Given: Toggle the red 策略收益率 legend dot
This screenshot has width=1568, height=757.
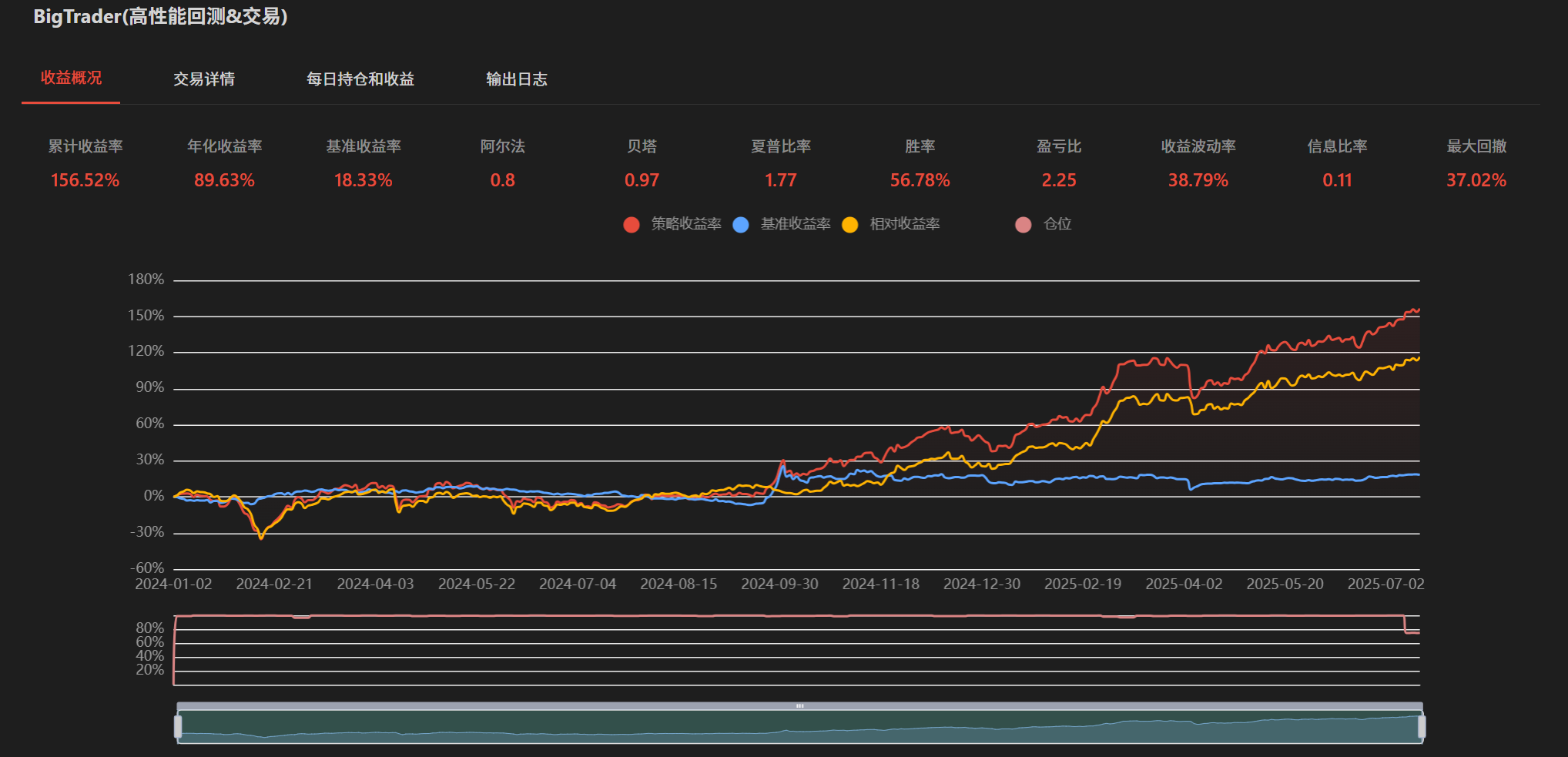Looking at the screenshot, I should pyautogui.click(x=632, y=225).
